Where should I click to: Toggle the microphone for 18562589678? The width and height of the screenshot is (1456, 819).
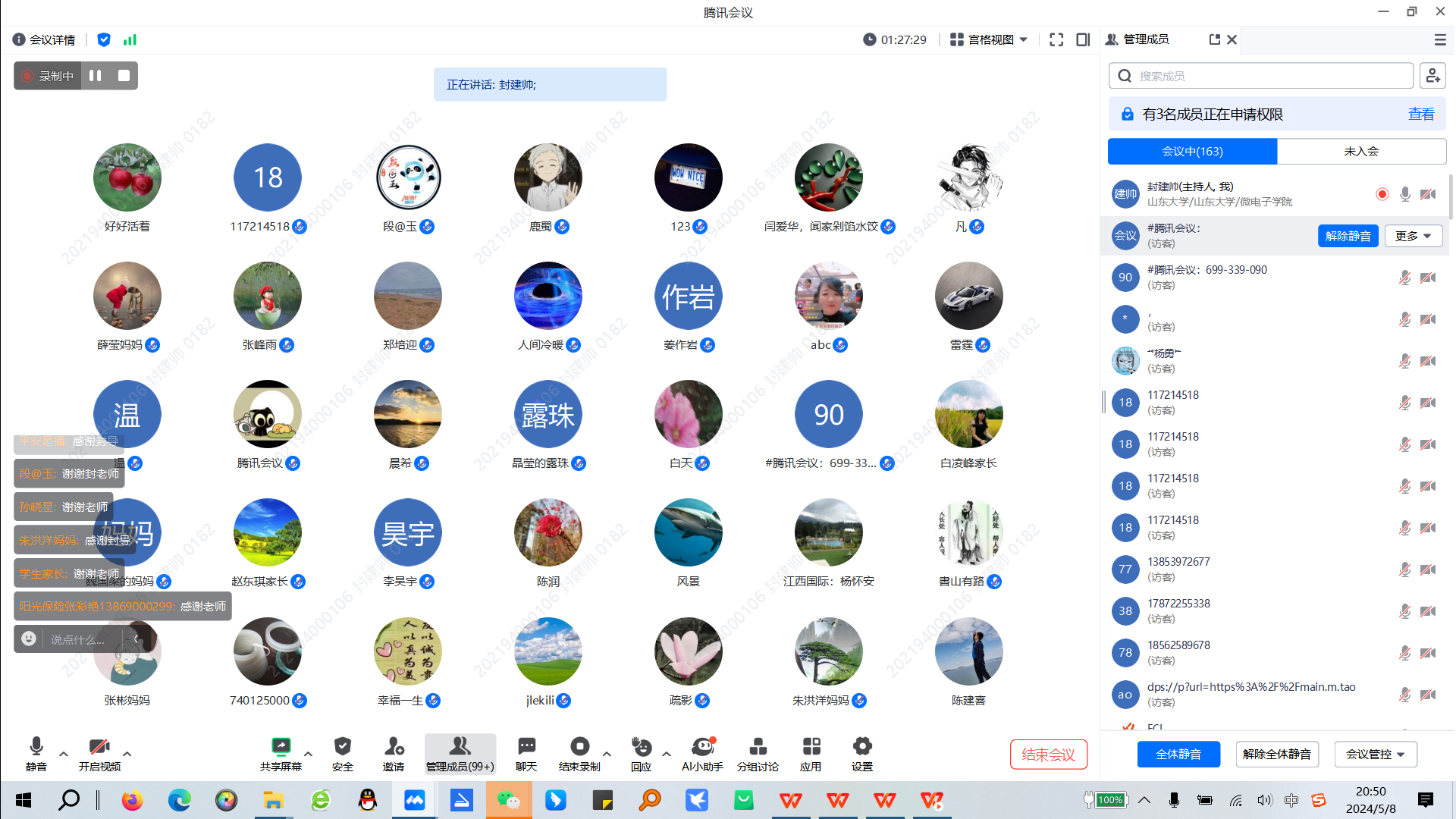pos(1405,653)
